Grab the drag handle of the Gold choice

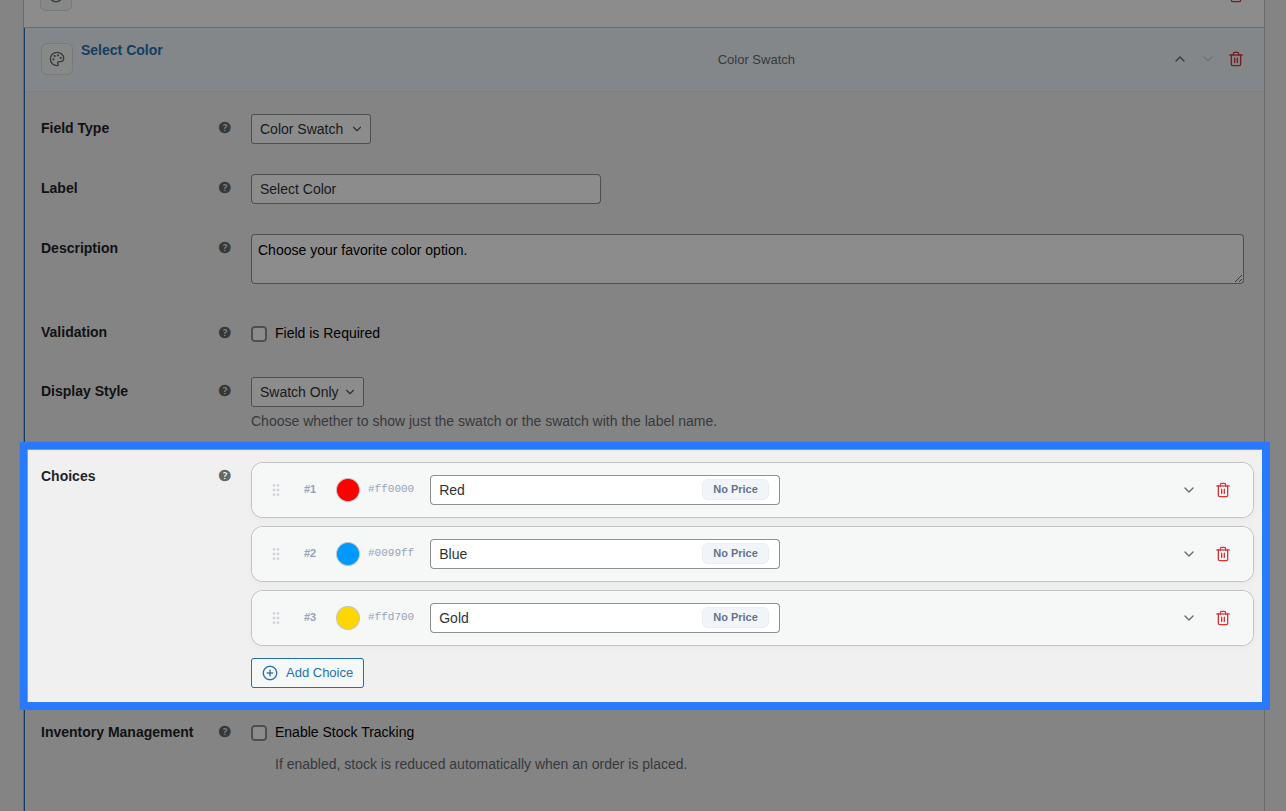point(276,618)
